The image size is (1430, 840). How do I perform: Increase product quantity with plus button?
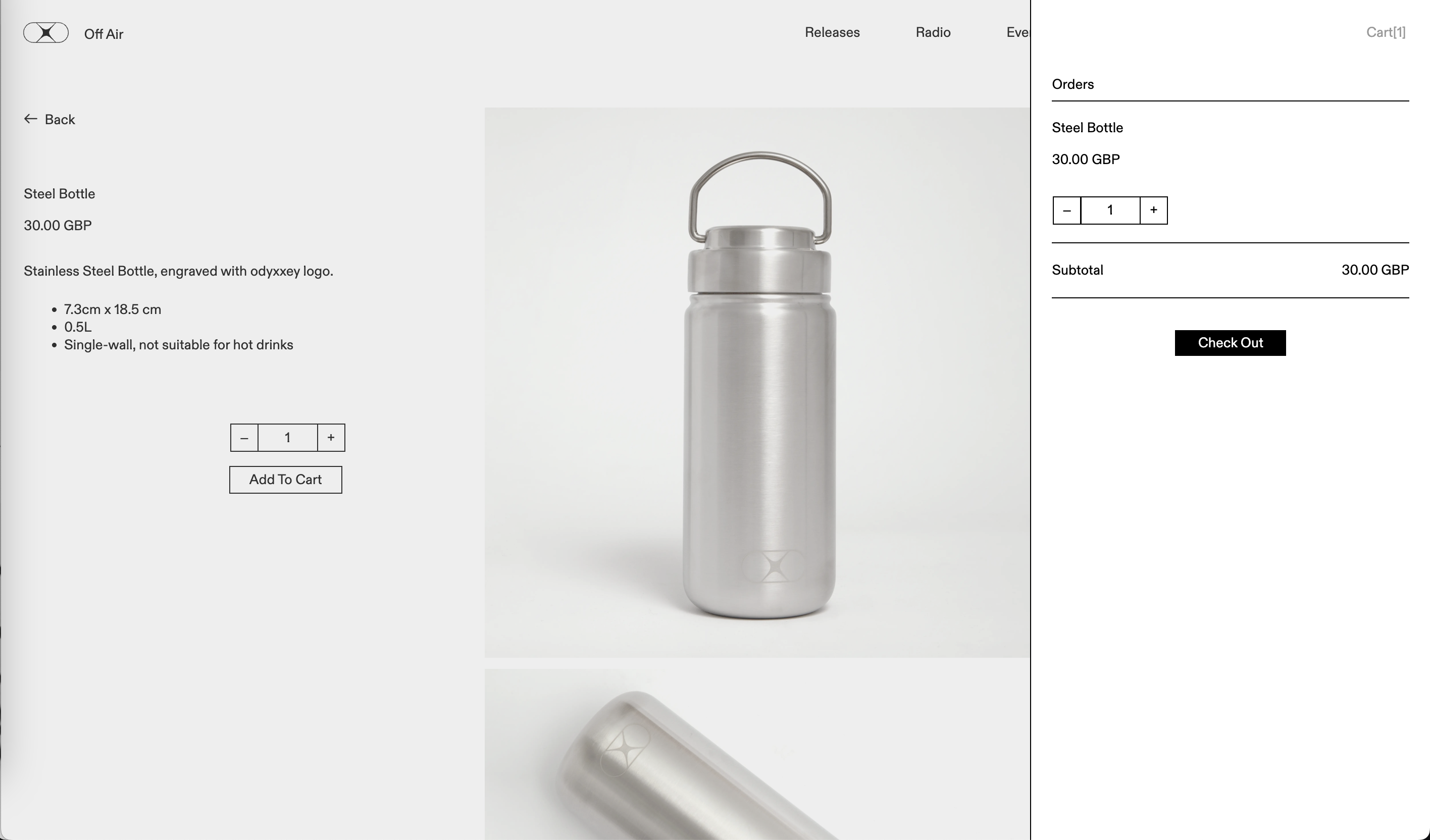tap(331, 438)
